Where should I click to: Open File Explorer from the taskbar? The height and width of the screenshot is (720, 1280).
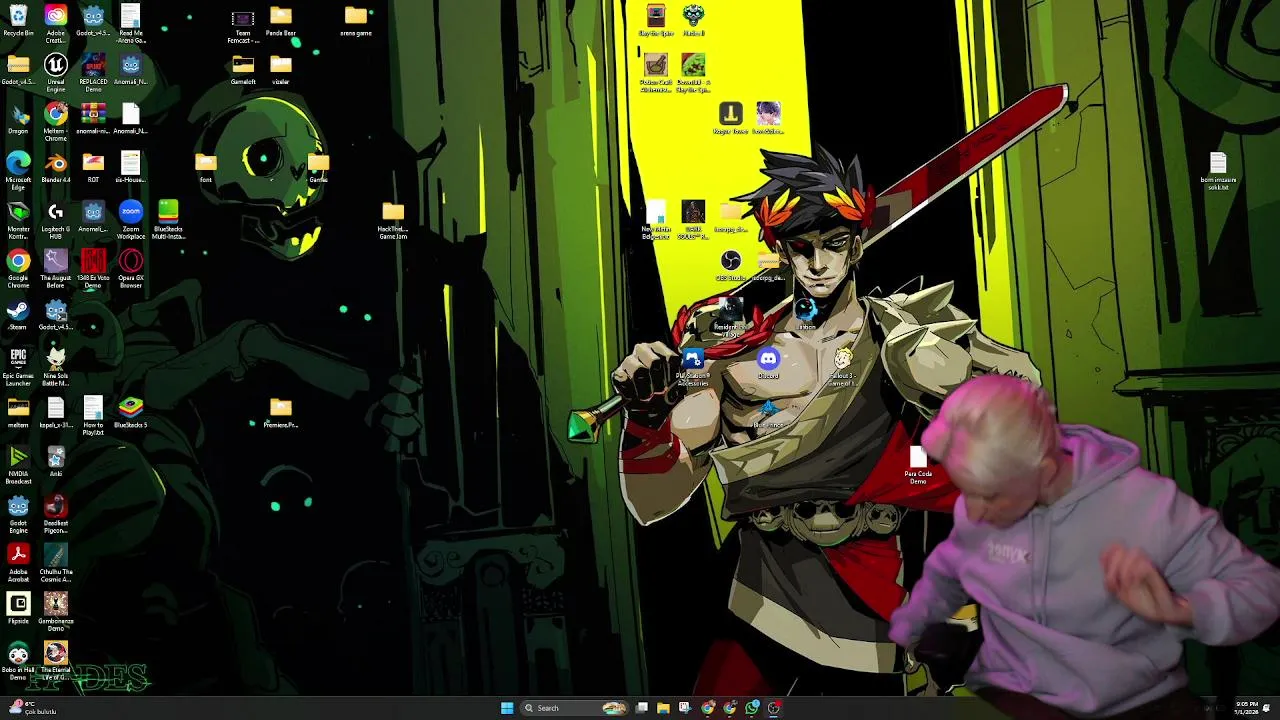[663, 708]
